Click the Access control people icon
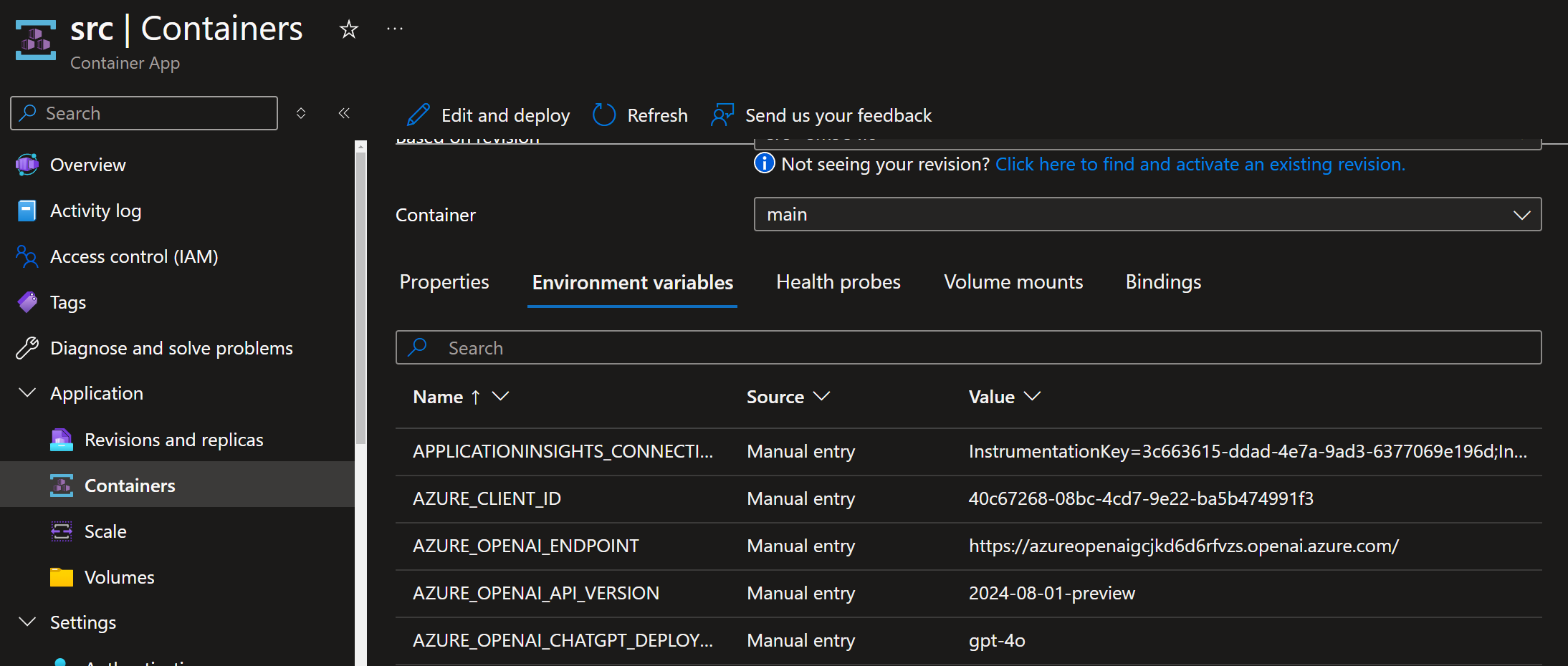The image size is (1568, 666). point(27,256)
